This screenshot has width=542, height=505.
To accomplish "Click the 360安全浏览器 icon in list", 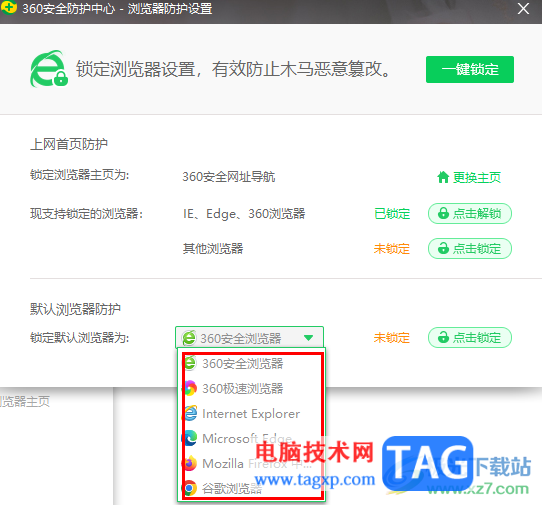I will [x=190, y=363].
